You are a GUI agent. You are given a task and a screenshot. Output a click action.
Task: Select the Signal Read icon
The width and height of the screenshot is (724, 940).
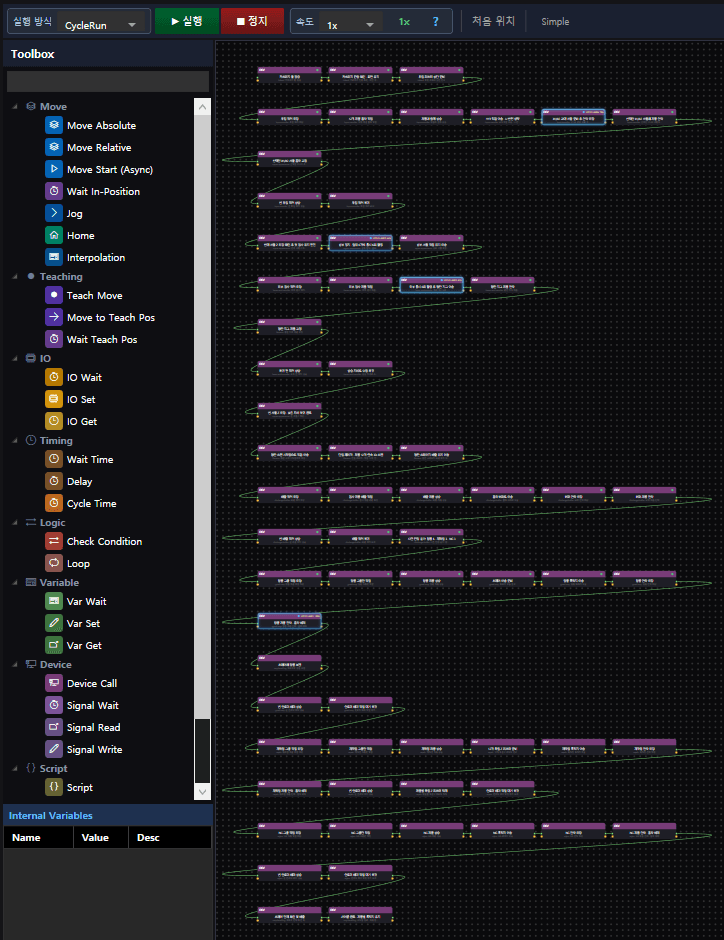pyautogui.click(x=54, y=727)
